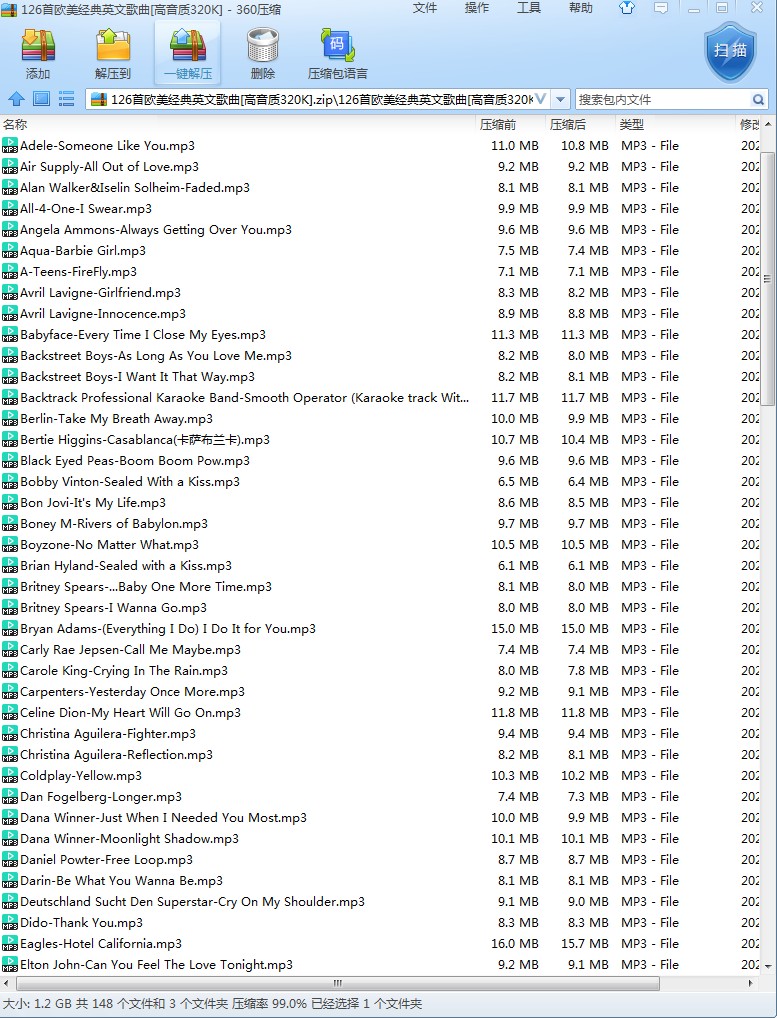Screen dimensions: 777x1018
Task: Open the 帮助 menu
Action: 580,8
